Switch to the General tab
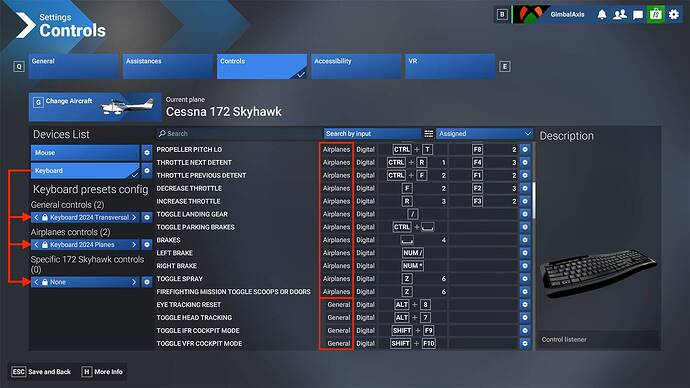Viewport: 690px width, 388px height. pyautogui.click(x=73, y=66)
